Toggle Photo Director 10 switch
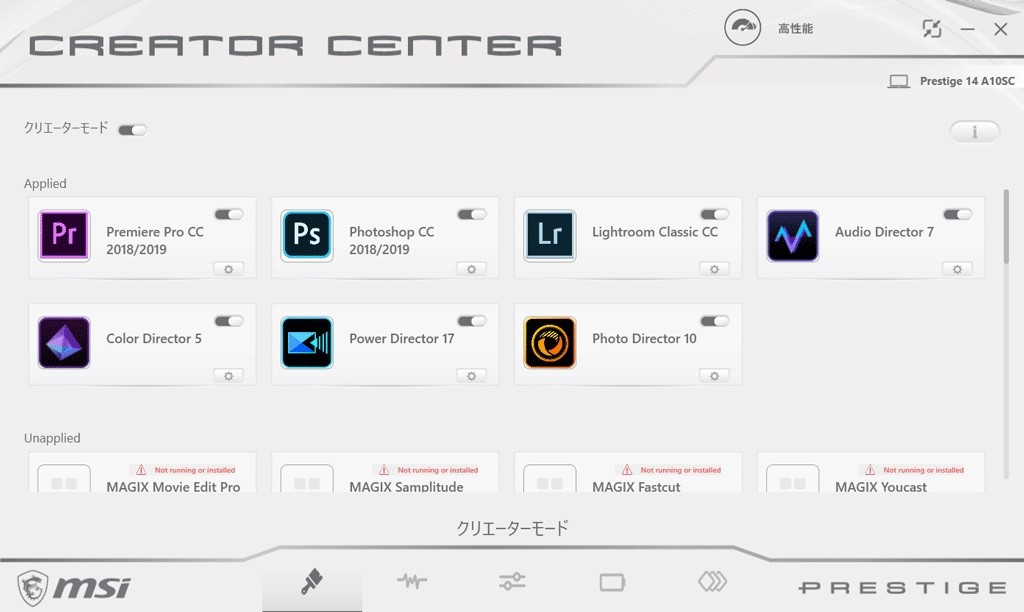 pyautogui.click(x=714, y=321)
